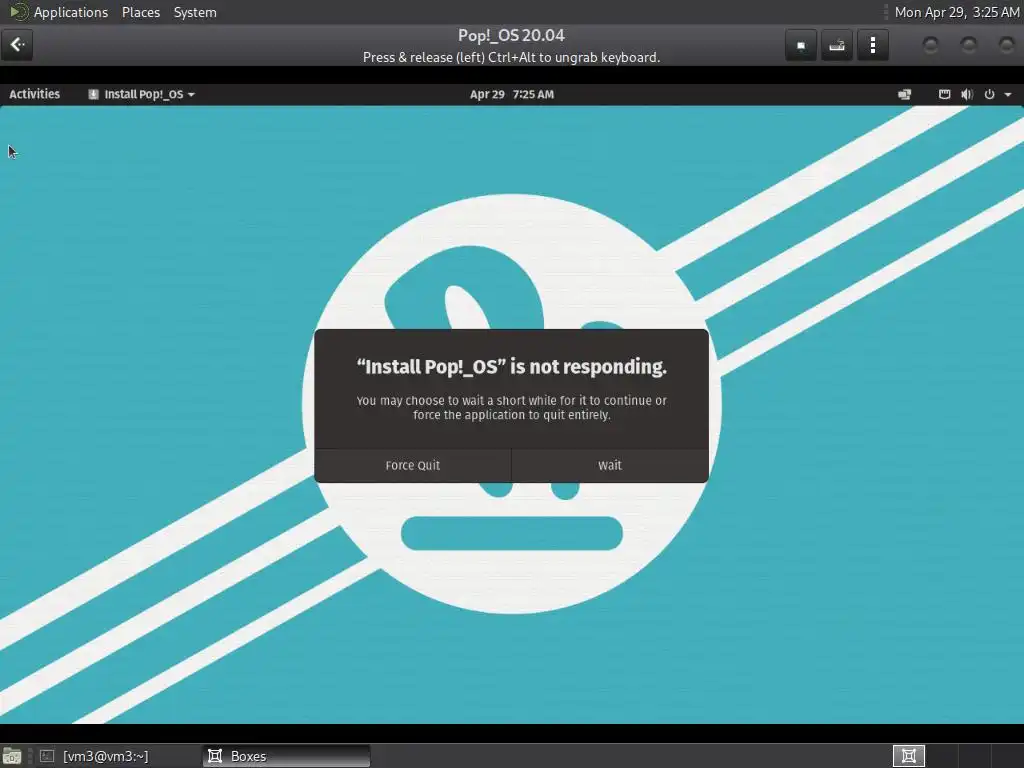Open the send keyboard shortcut button
This screenshot has height=768, width=1024.
837,45
